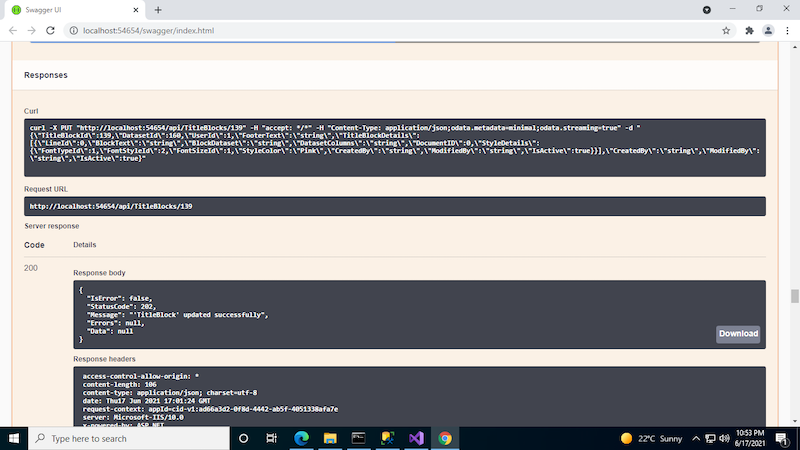Open weather widget showing 22°C Sunny
Image resolution: width=800 pixels, height=450 pixels.
point(651,438)
